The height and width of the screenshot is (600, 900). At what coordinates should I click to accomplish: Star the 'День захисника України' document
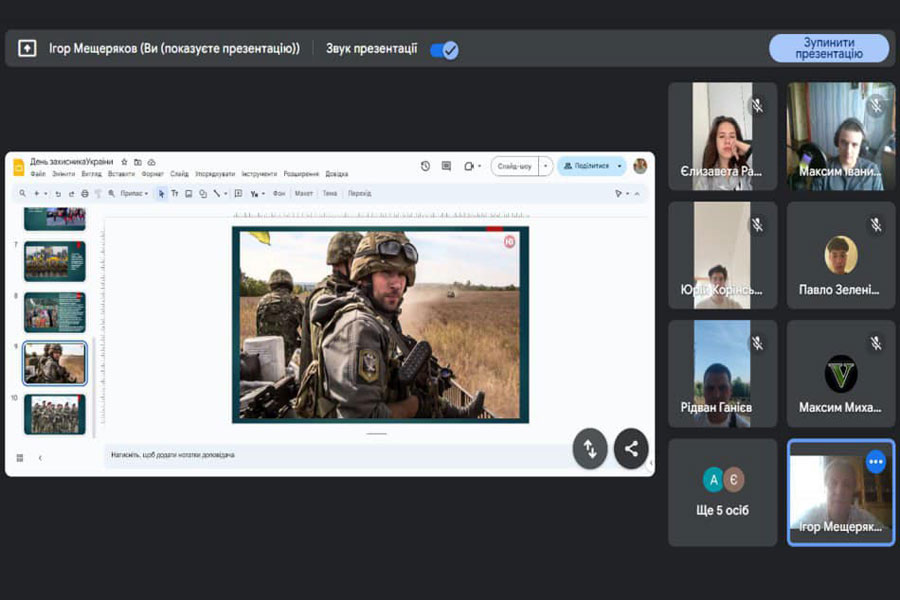tap(124, 161)
